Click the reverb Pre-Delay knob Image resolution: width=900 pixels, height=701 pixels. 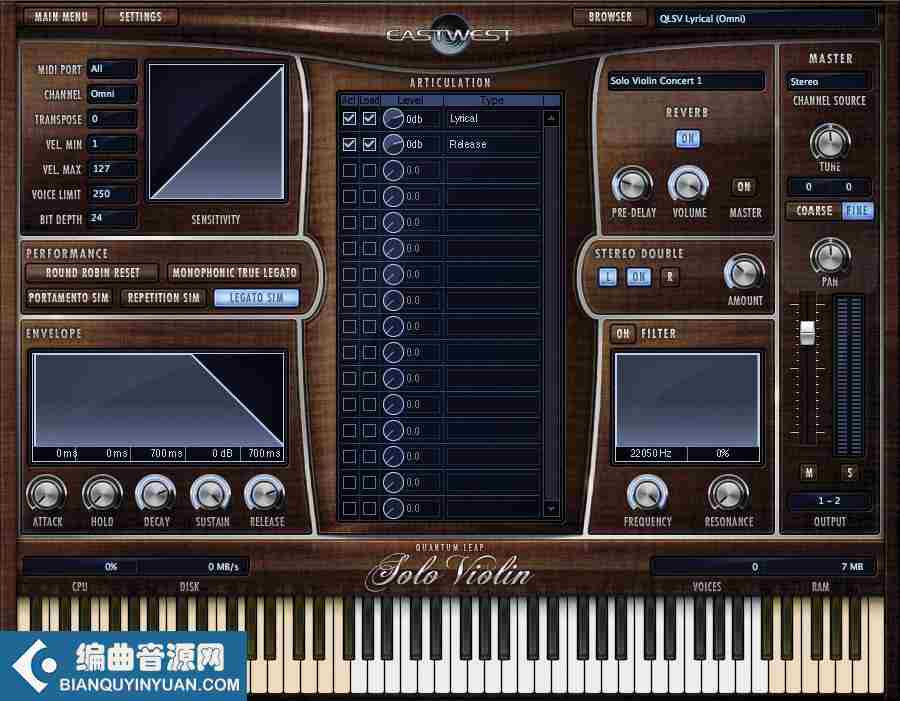(x=633, y=186)
